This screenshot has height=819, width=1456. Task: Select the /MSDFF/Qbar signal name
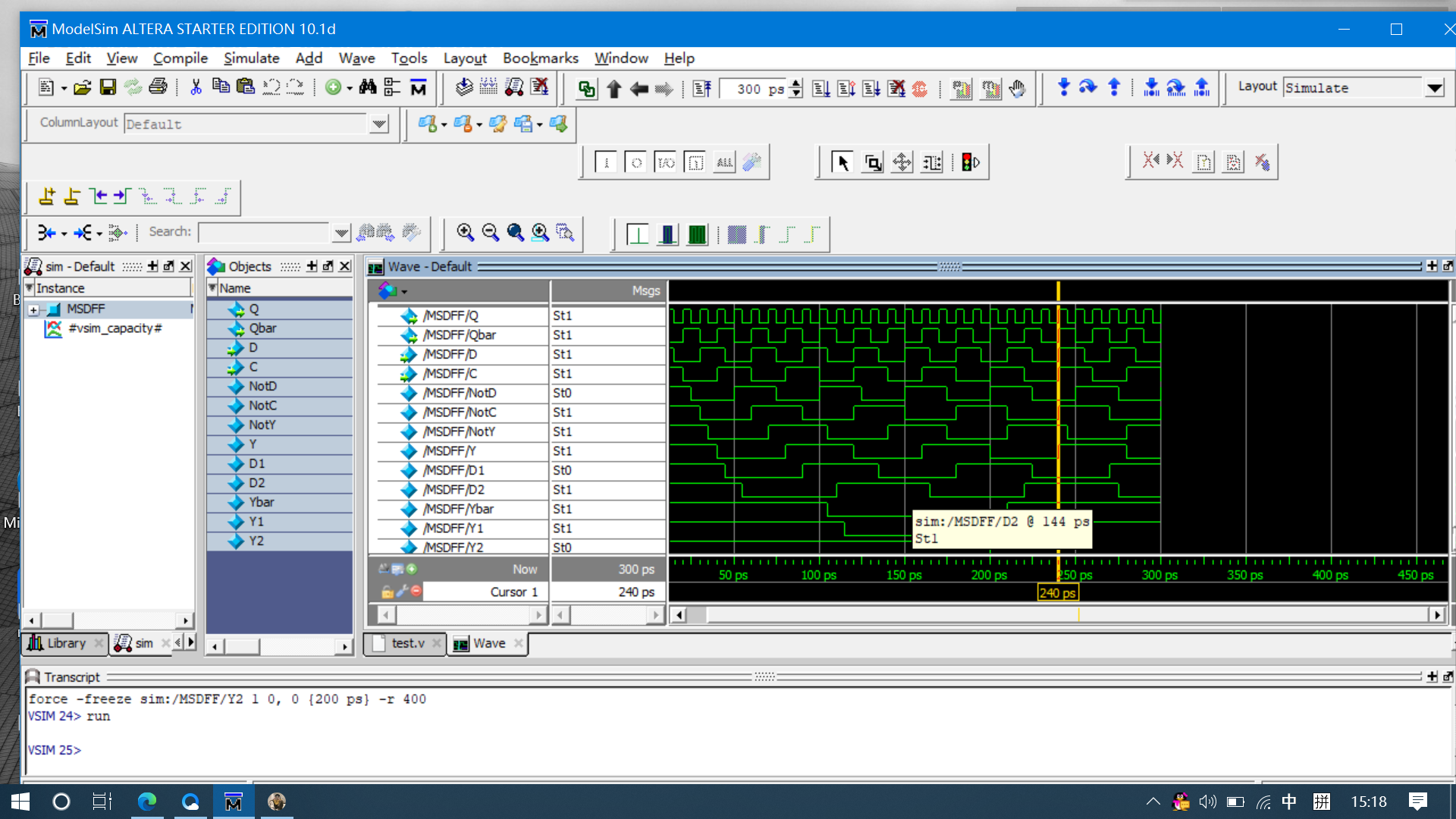[459, 335]
